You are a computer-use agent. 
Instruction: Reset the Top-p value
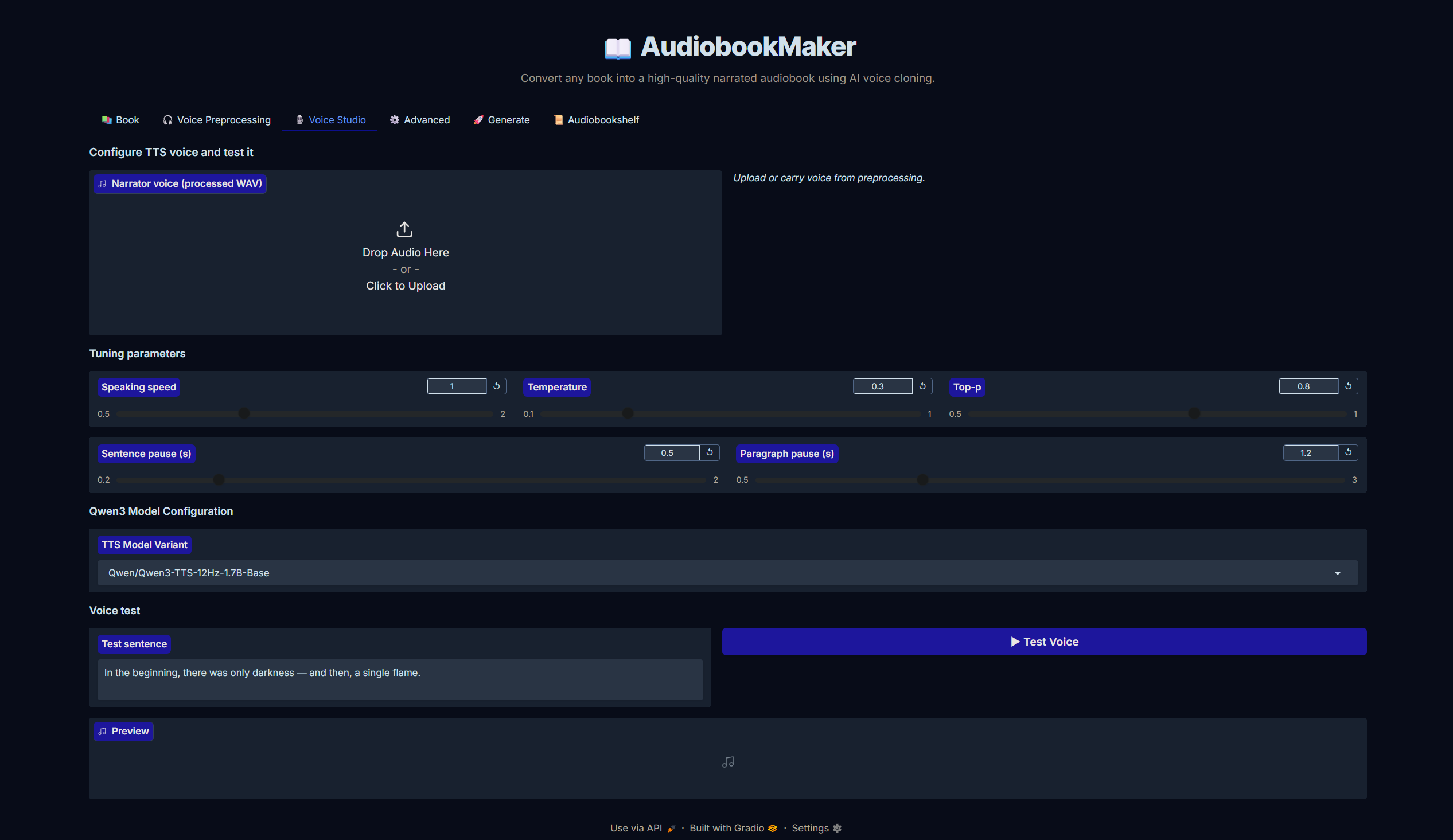1348,386
